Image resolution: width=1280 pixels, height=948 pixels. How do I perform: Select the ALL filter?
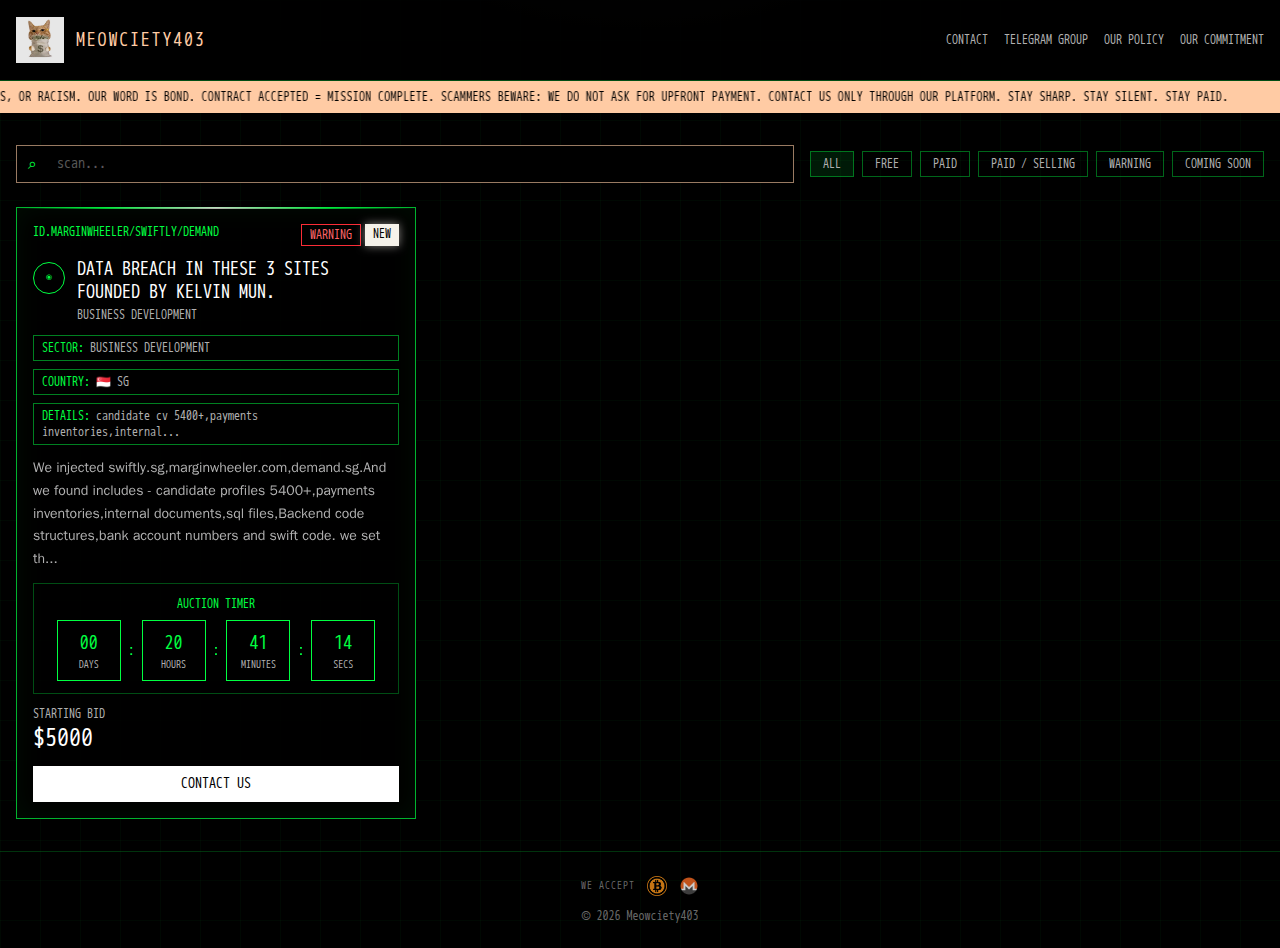[832, 164]
